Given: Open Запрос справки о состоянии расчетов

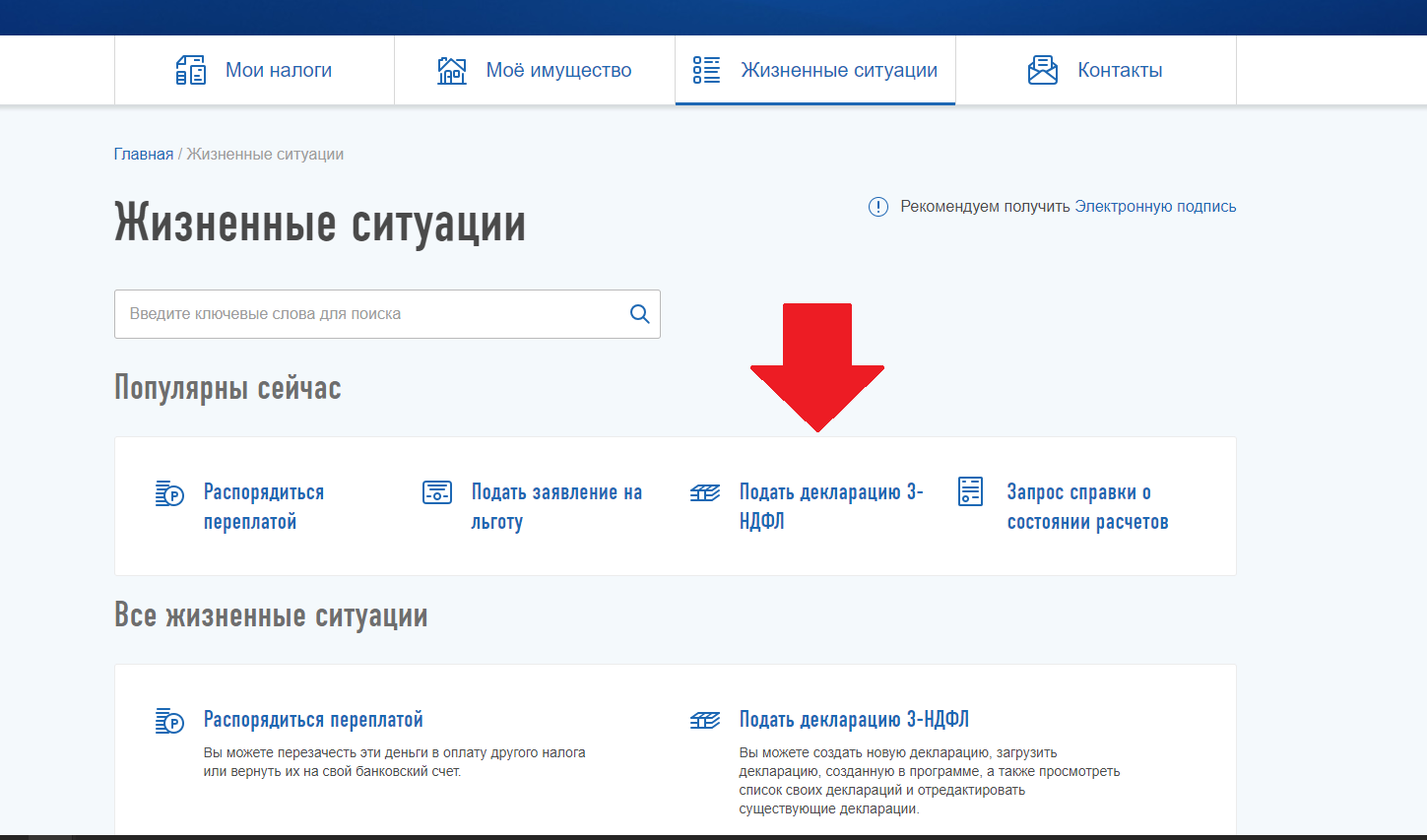Looking at the screenshot, I should [x=1087, y=506].
